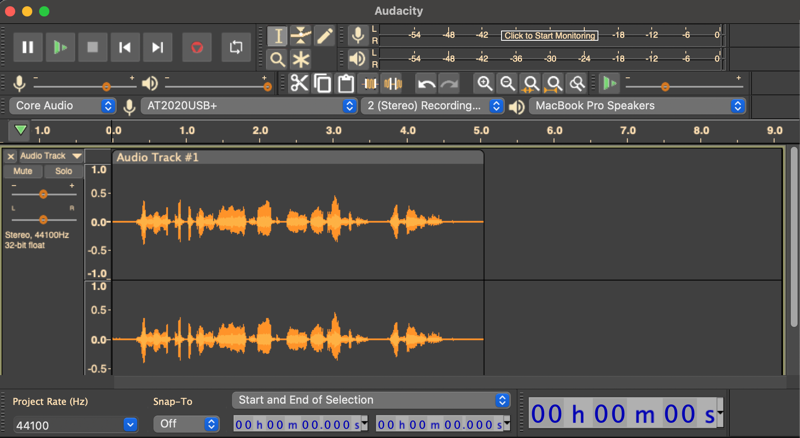Image resolution: width=800 pixels, height=438 pixels.
Task: Click the 3.0 mark on the timeline ruler
Action: 334,130
